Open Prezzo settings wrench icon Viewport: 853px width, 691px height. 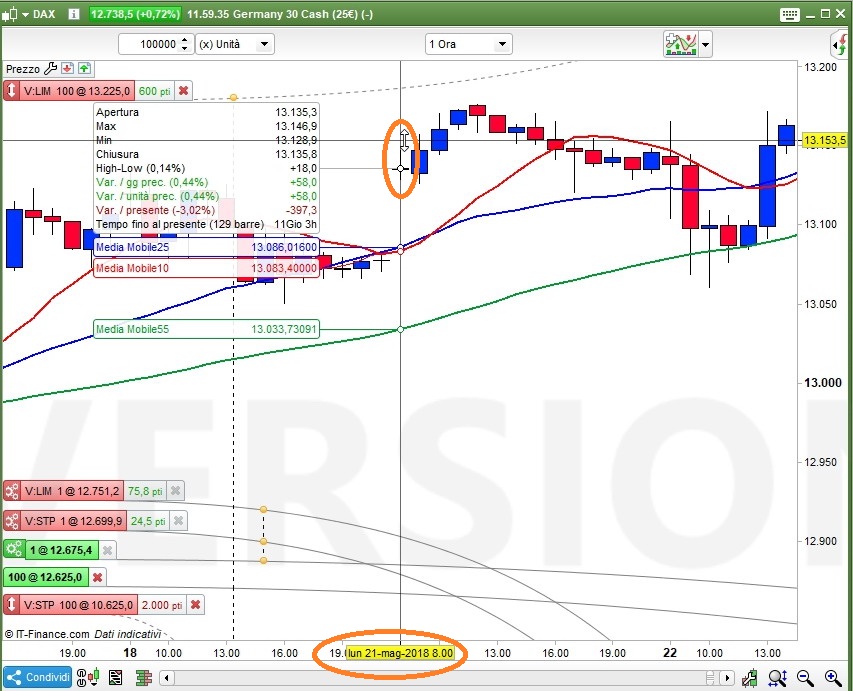tap(50, 69)
